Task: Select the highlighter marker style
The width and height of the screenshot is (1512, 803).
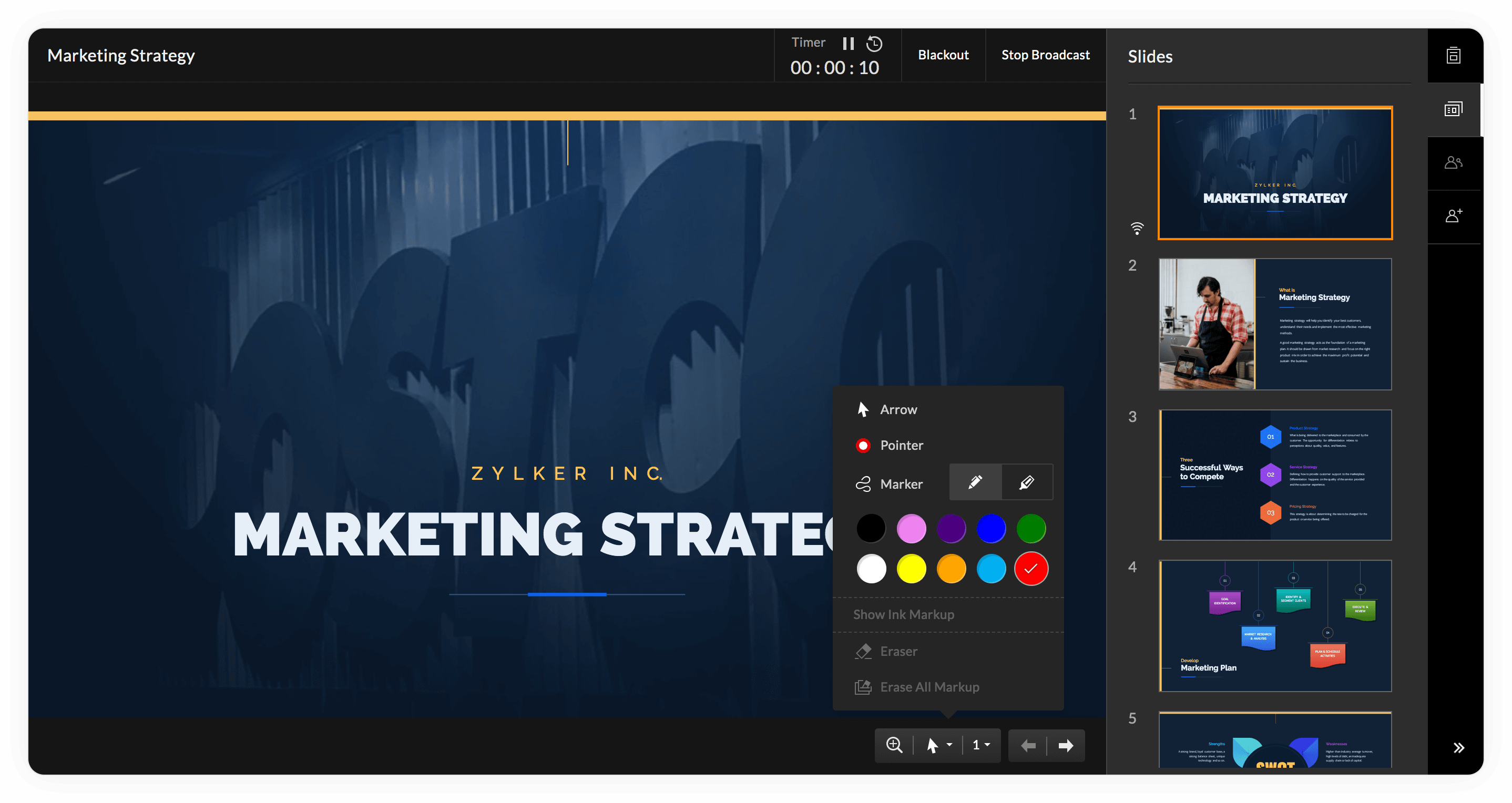Action: coord(1027,482)
